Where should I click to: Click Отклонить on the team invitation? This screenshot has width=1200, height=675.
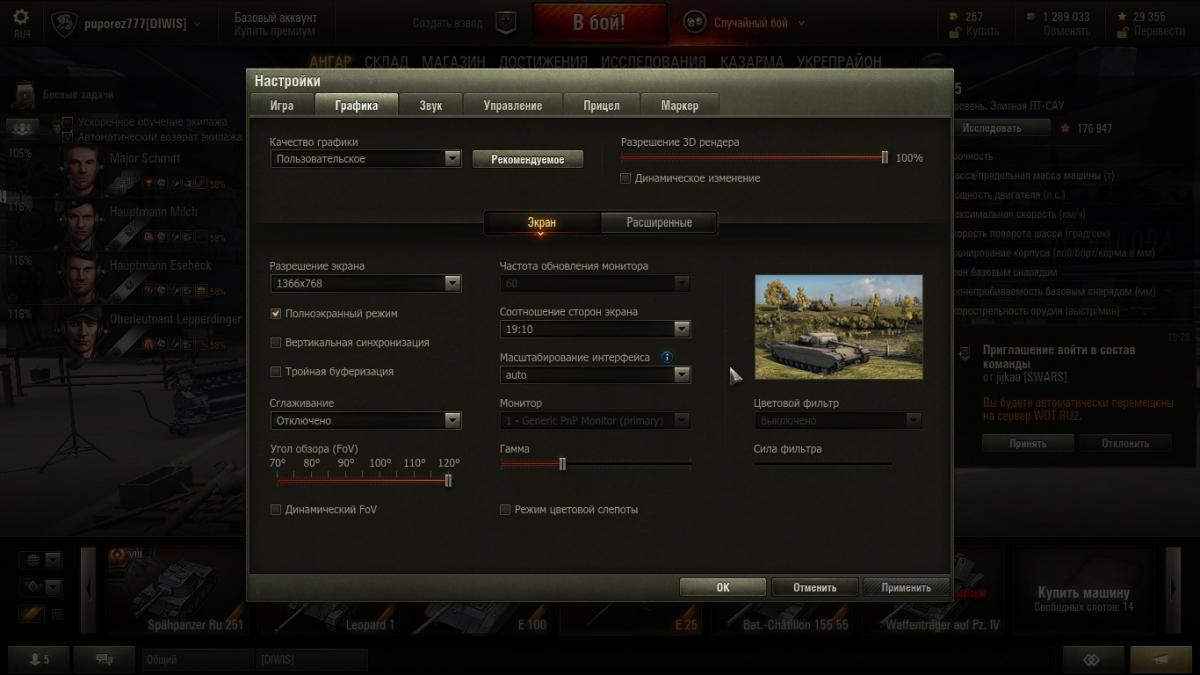[x=1125, y=443]
